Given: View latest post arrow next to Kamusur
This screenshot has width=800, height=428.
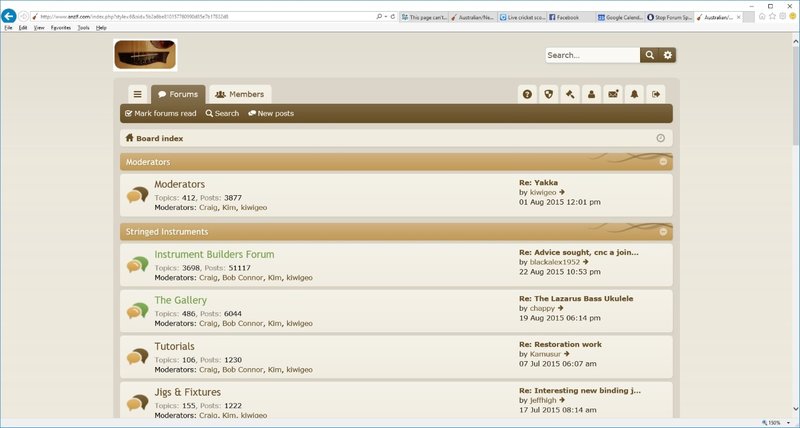Looking at the screenshot, I should [566, 354].
